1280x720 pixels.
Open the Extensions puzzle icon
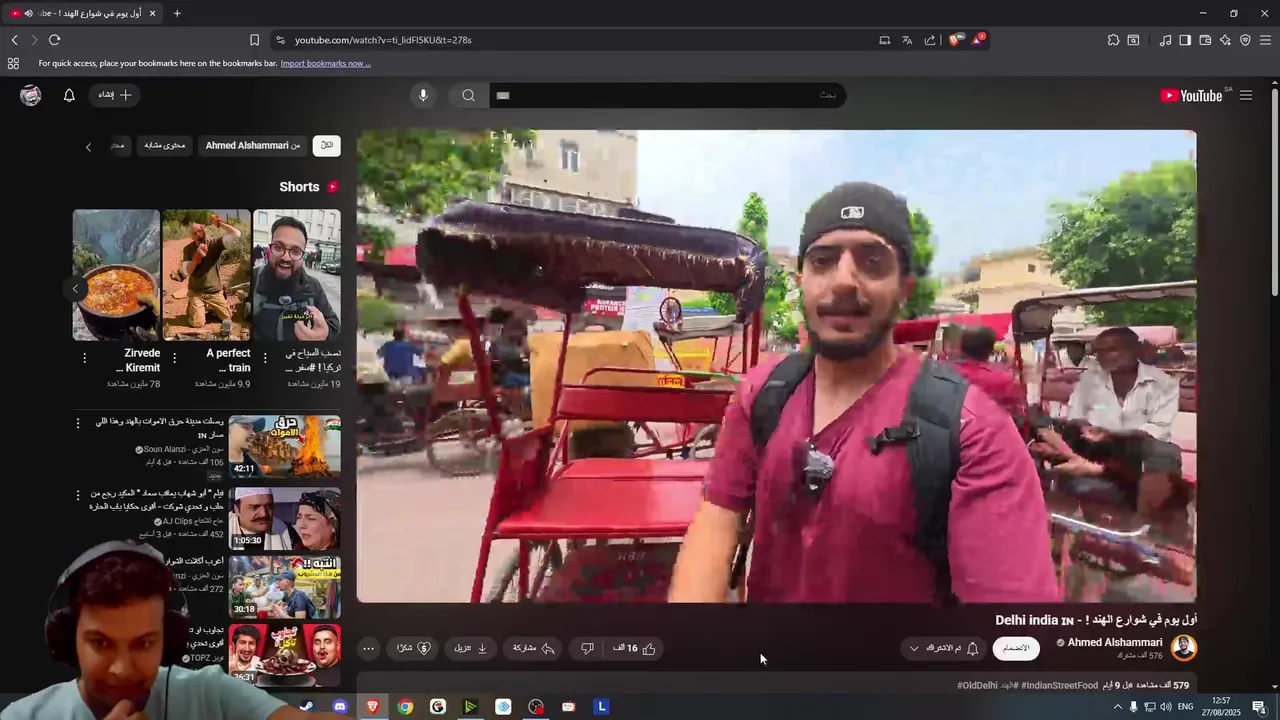click(1113, 40)
